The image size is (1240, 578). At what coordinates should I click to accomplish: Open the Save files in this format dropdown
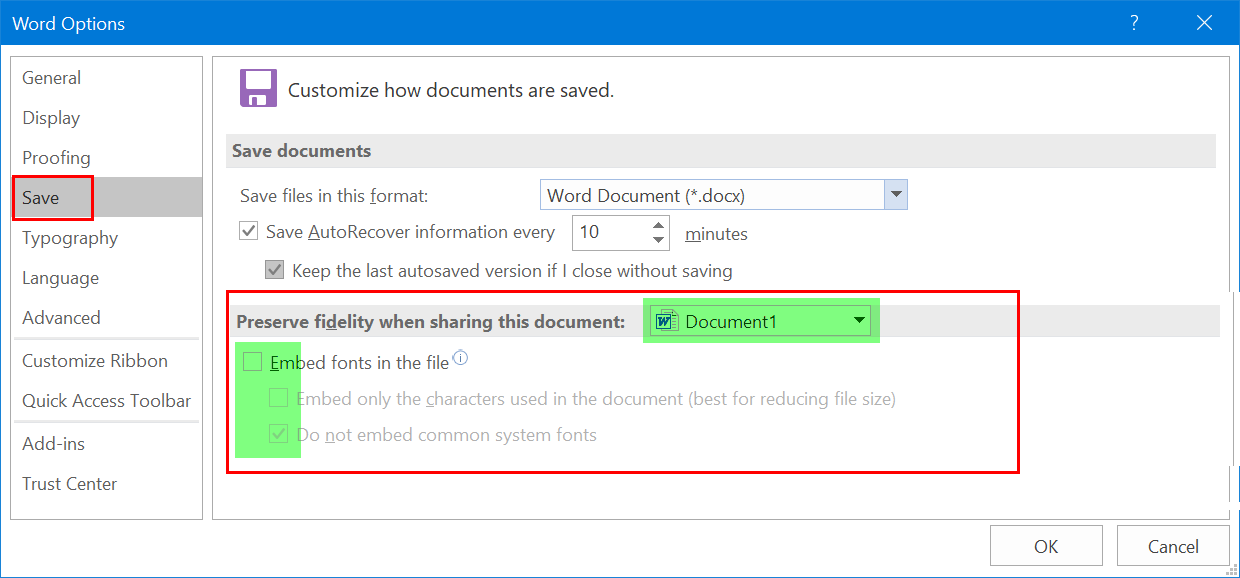click(x=896, y=195)
